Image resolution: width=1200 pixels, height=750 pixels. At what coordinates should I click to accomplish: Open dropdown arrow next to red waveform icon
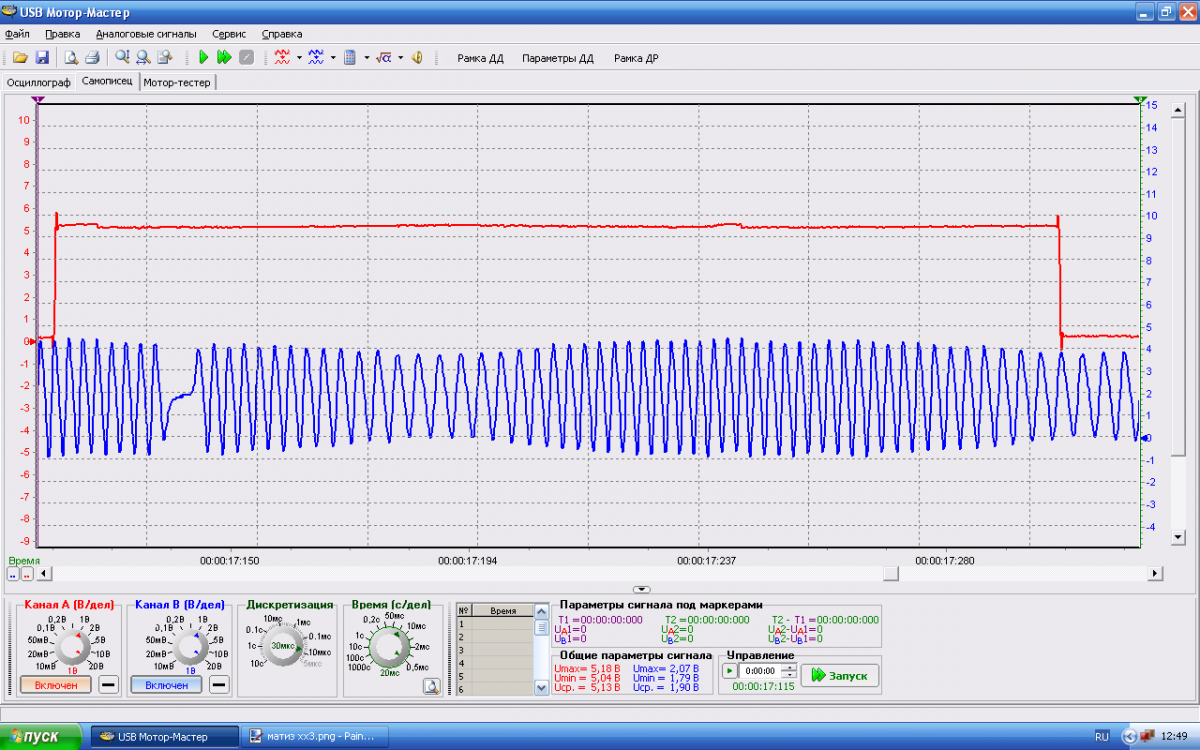(299, 58)
